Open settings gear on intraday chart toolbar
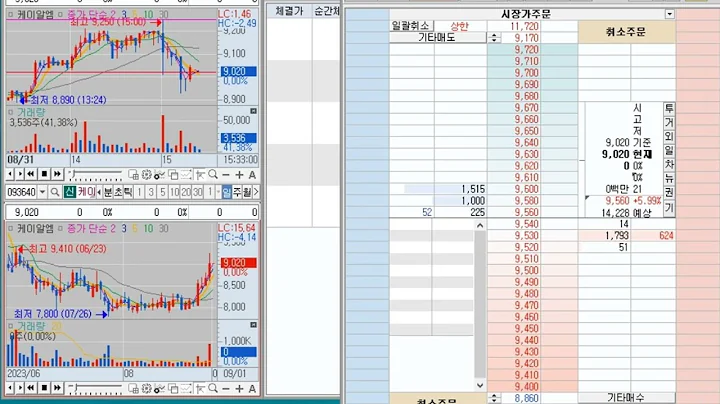This screenshot has height=404, width=720. pyautogui.click(x=146, y=174)
